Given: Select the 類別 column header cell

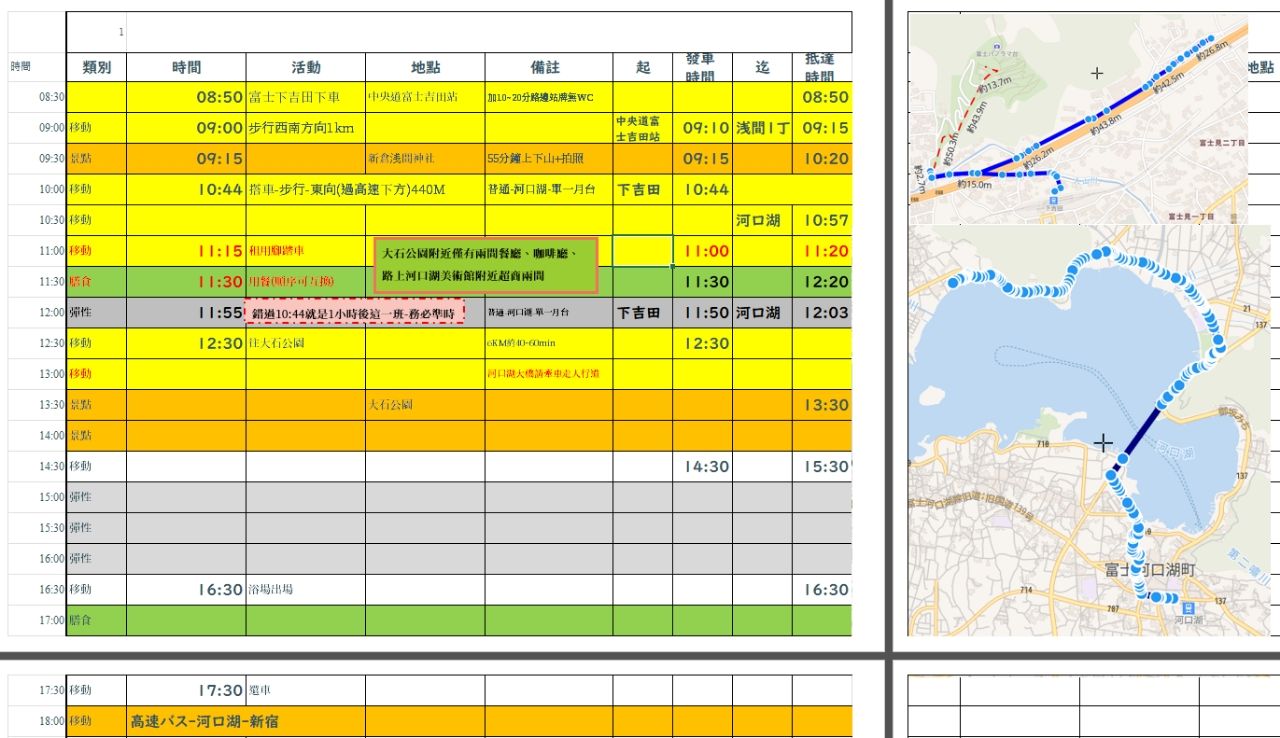Looking at the screenshot, I should point(96,67).
